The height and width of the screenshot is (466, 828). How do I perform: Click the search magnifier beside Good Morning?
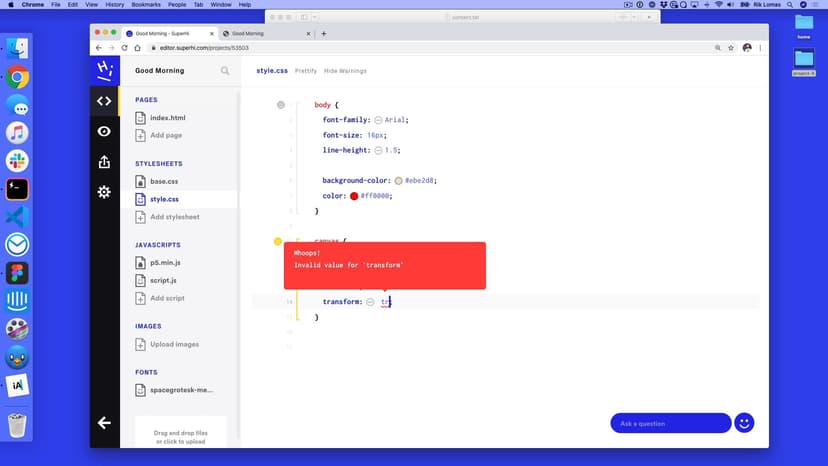[225, 71]
